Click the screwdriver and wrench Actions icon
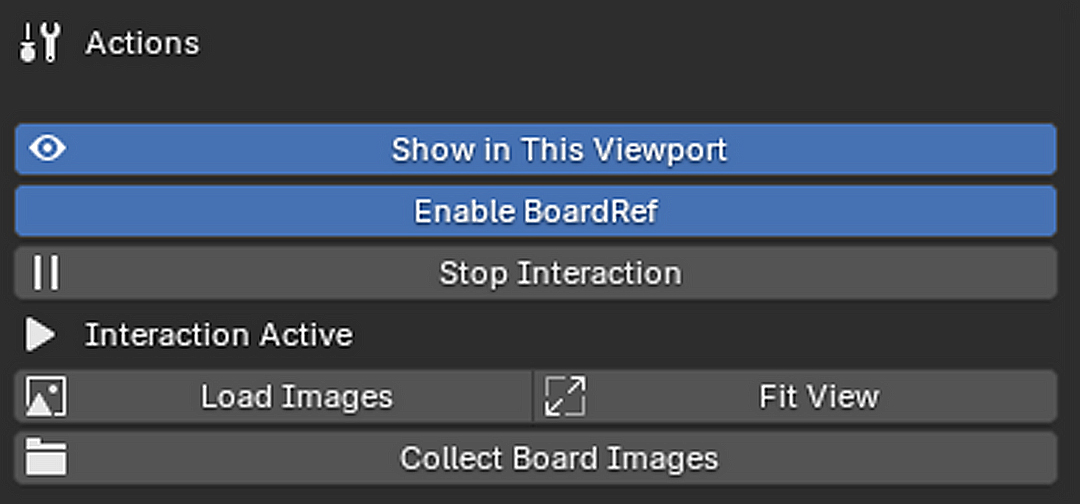This screenshot has height=504, width=1080. coord(41,43)
